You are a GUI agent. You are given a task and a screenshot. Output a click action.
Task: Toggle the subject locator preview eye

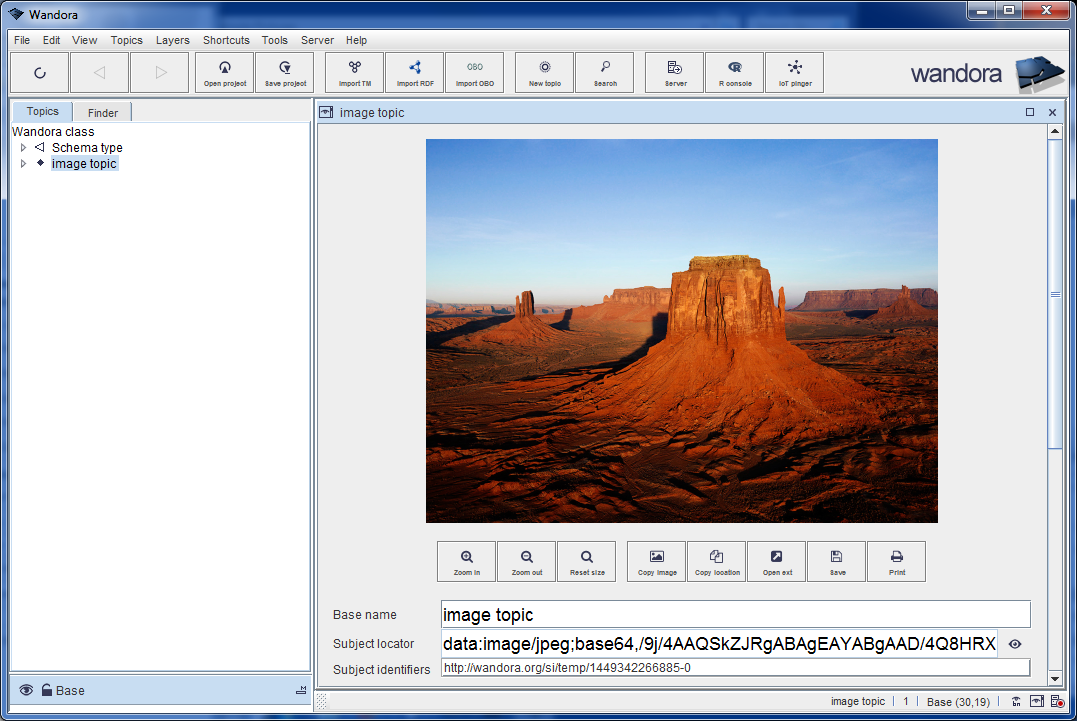(1015, 643)
